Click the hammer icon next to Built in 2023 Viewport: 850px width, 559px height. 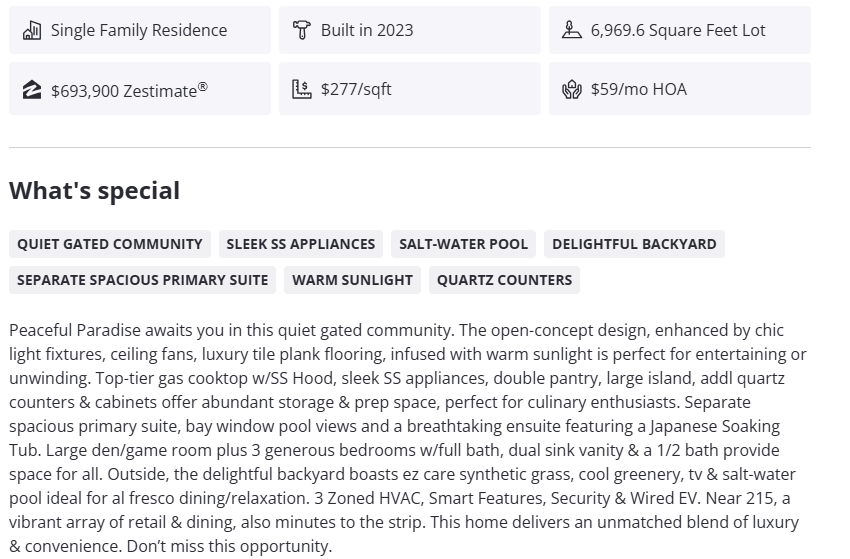[x=302, y=30]
